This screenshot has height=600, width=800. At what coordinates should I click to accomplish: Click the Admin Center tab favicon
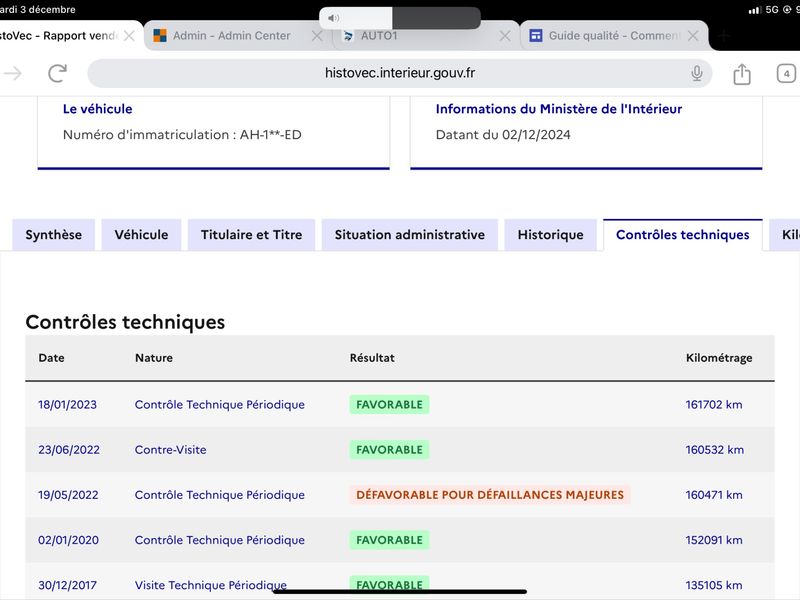coord(160,36)
